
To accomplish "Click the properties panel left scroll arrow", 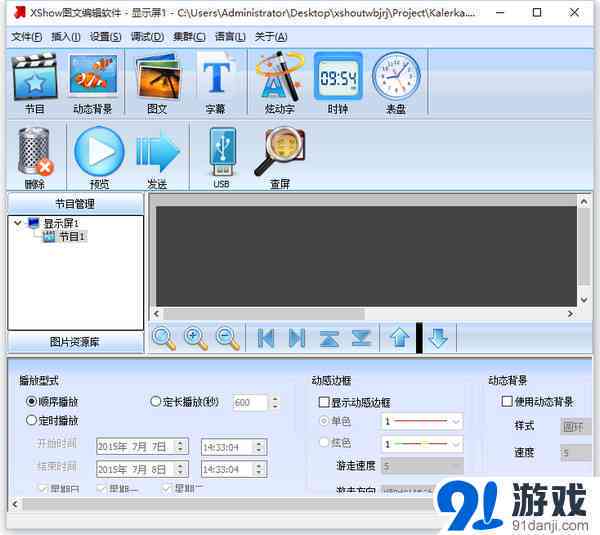I will coord(15,504).
